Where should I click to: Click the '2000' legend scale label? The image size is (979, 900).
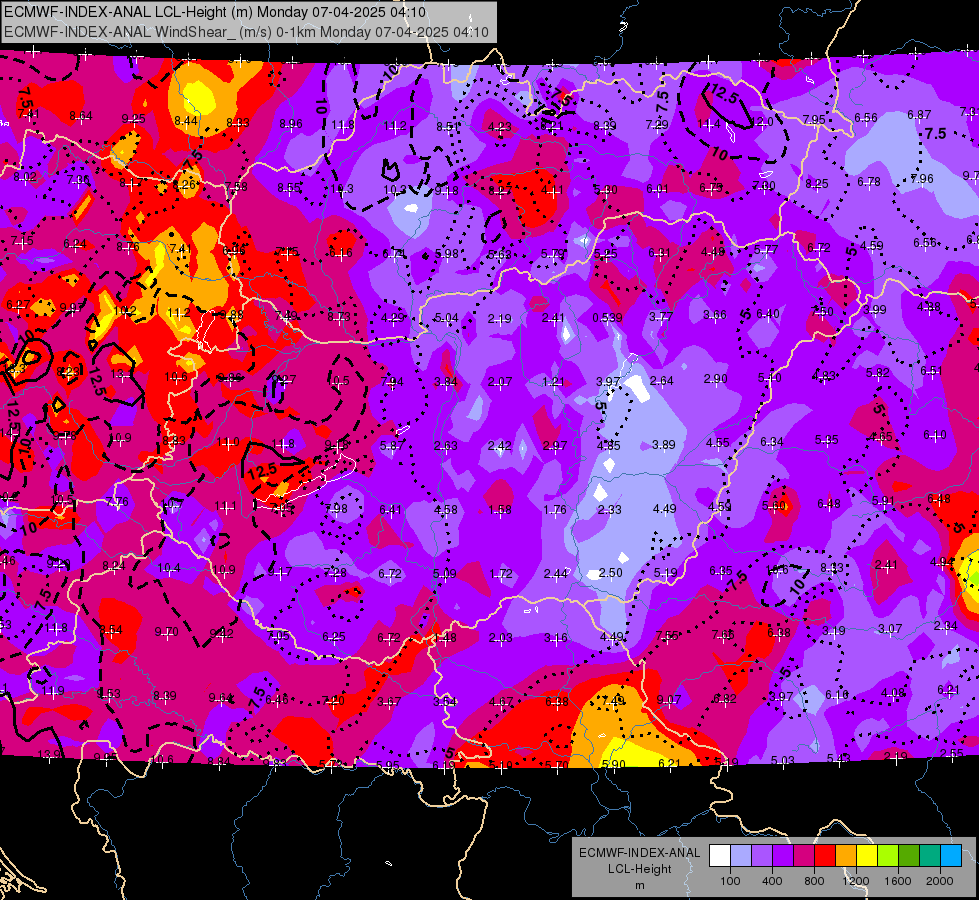[x=940, y=881]
